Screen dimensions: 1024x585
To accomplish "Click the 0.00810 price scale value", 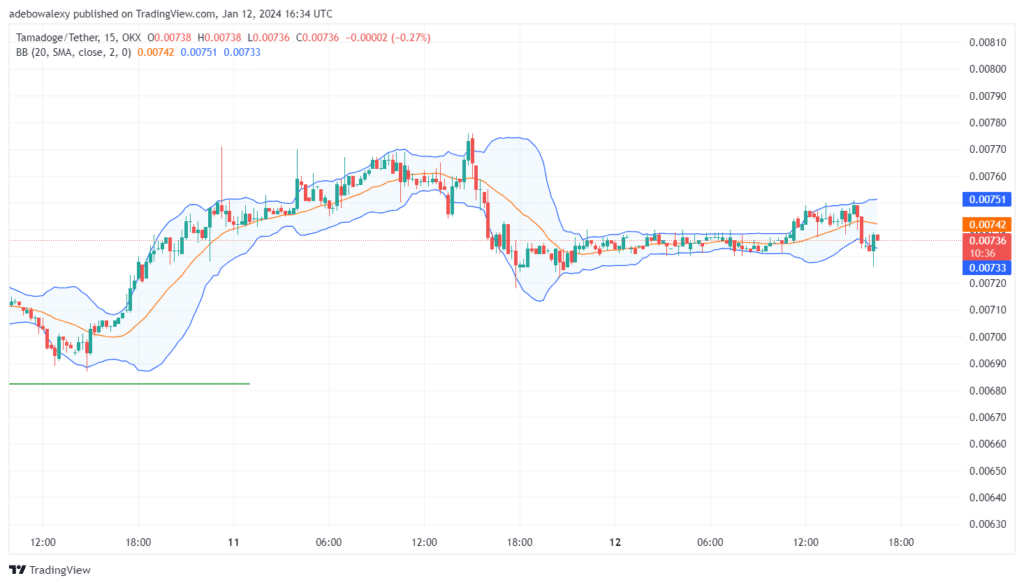I will coord(987,42).
